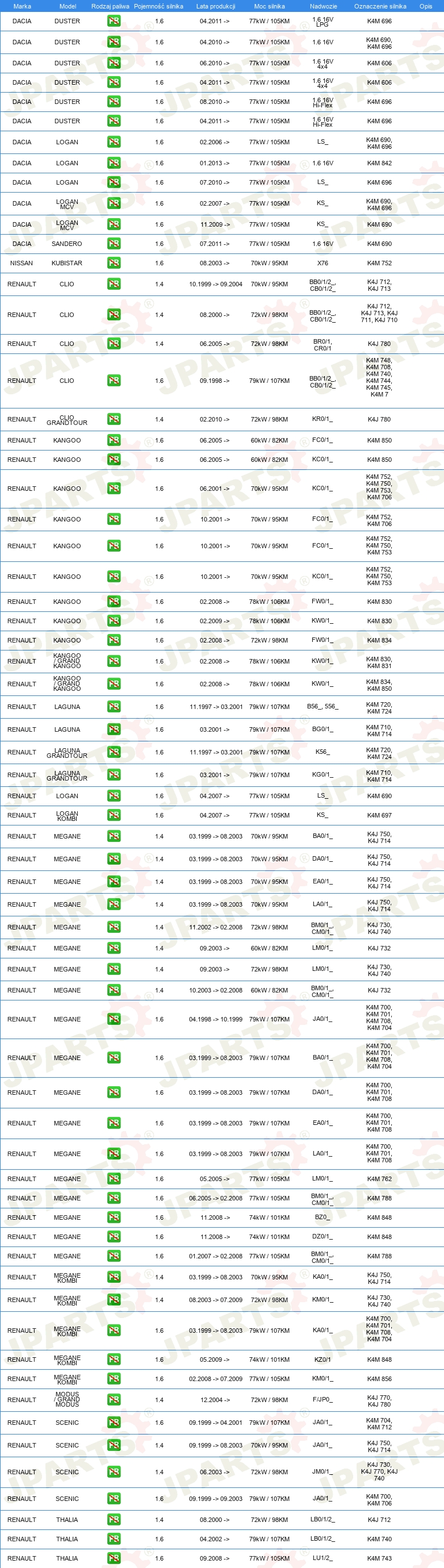
Task: Click the fuel icon in the KANGOO 06.2001 row
Action: (x=114, y=489)
